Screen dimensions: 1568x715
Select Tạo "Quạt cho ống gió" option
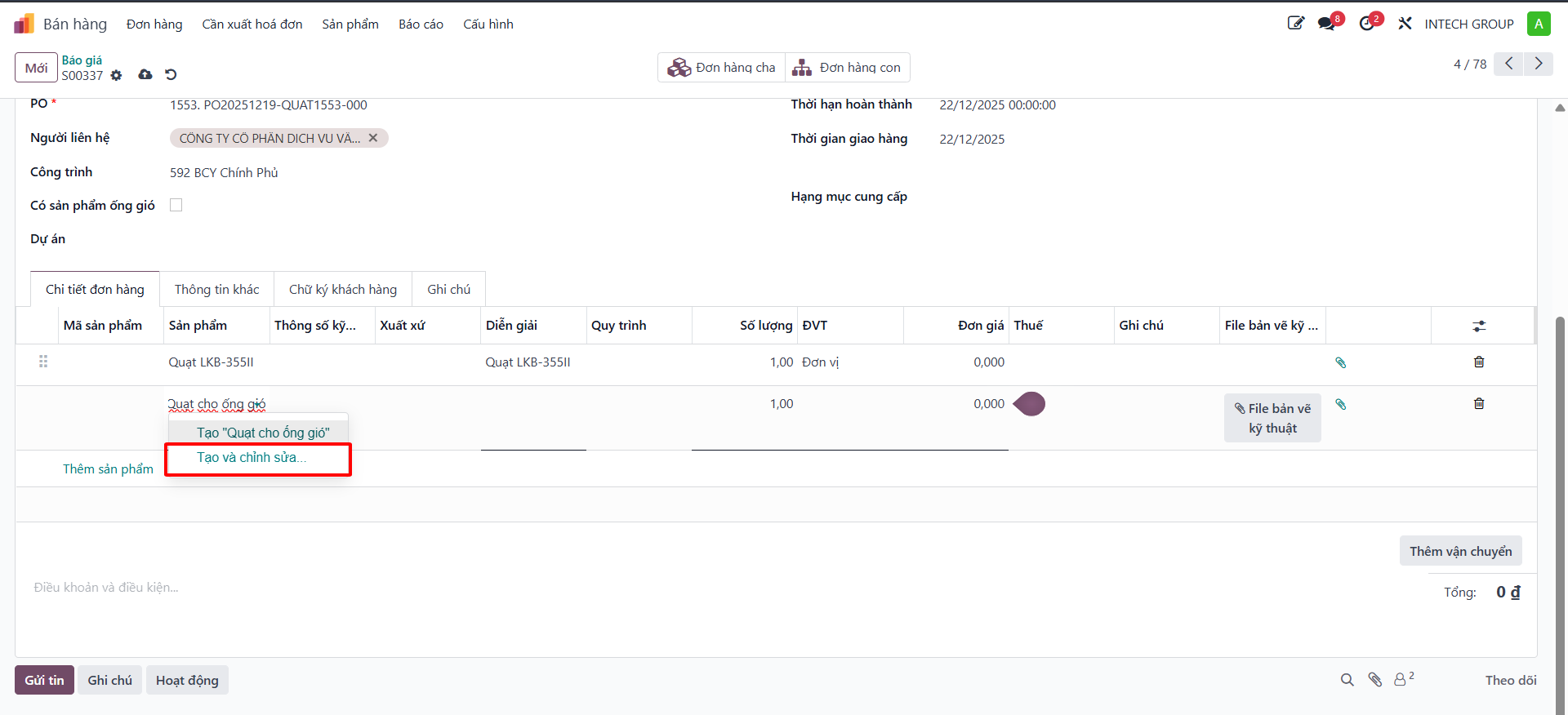258,433
